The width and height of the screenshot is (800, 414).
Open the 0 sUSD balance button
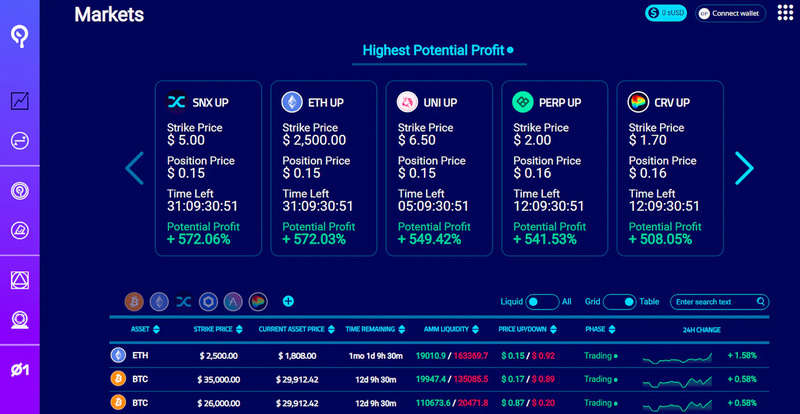(x=666, y=13)
